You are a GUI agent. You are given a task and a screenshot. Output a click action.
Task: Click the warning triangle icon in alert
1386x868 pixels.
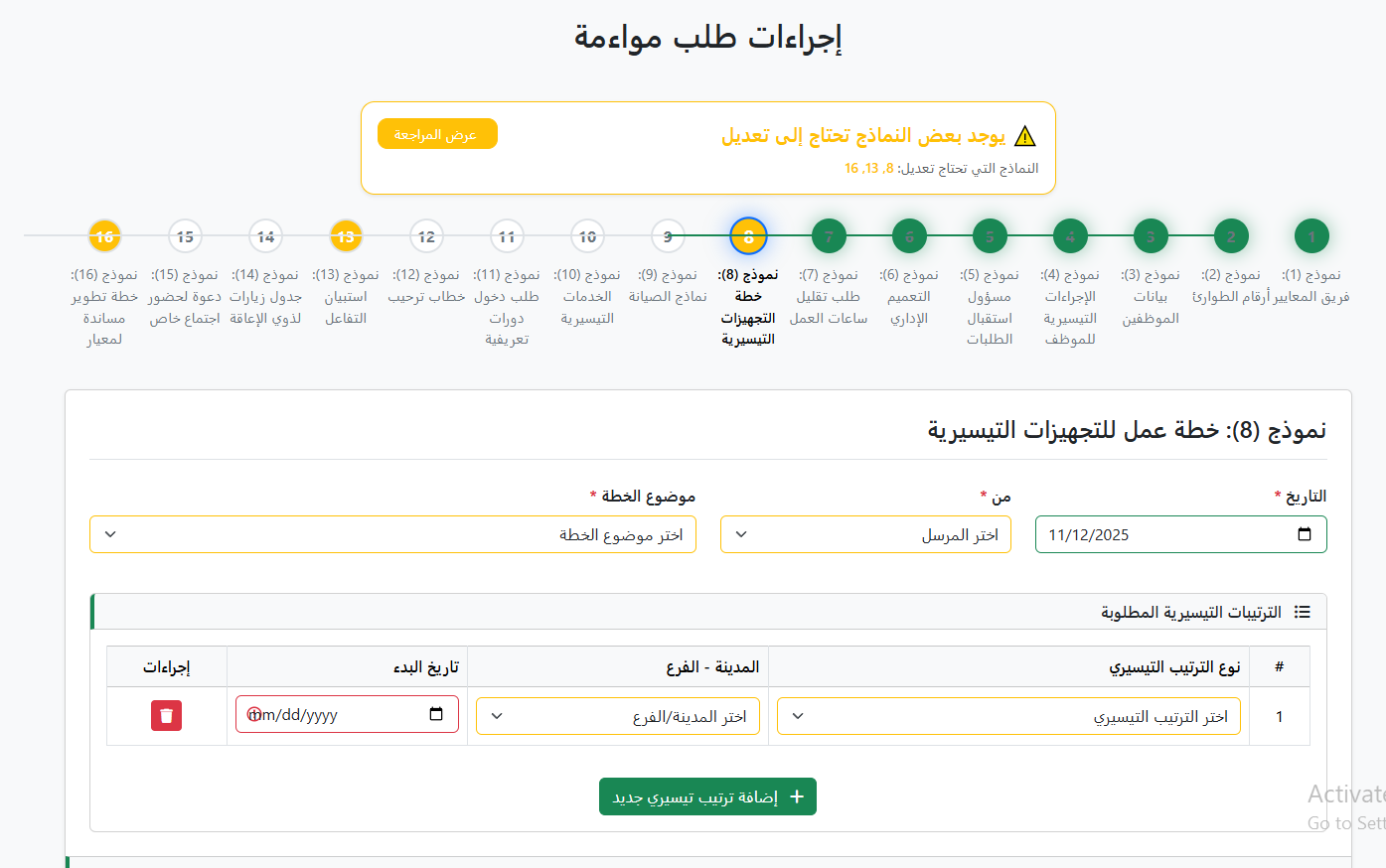[x=1025, y=137]
